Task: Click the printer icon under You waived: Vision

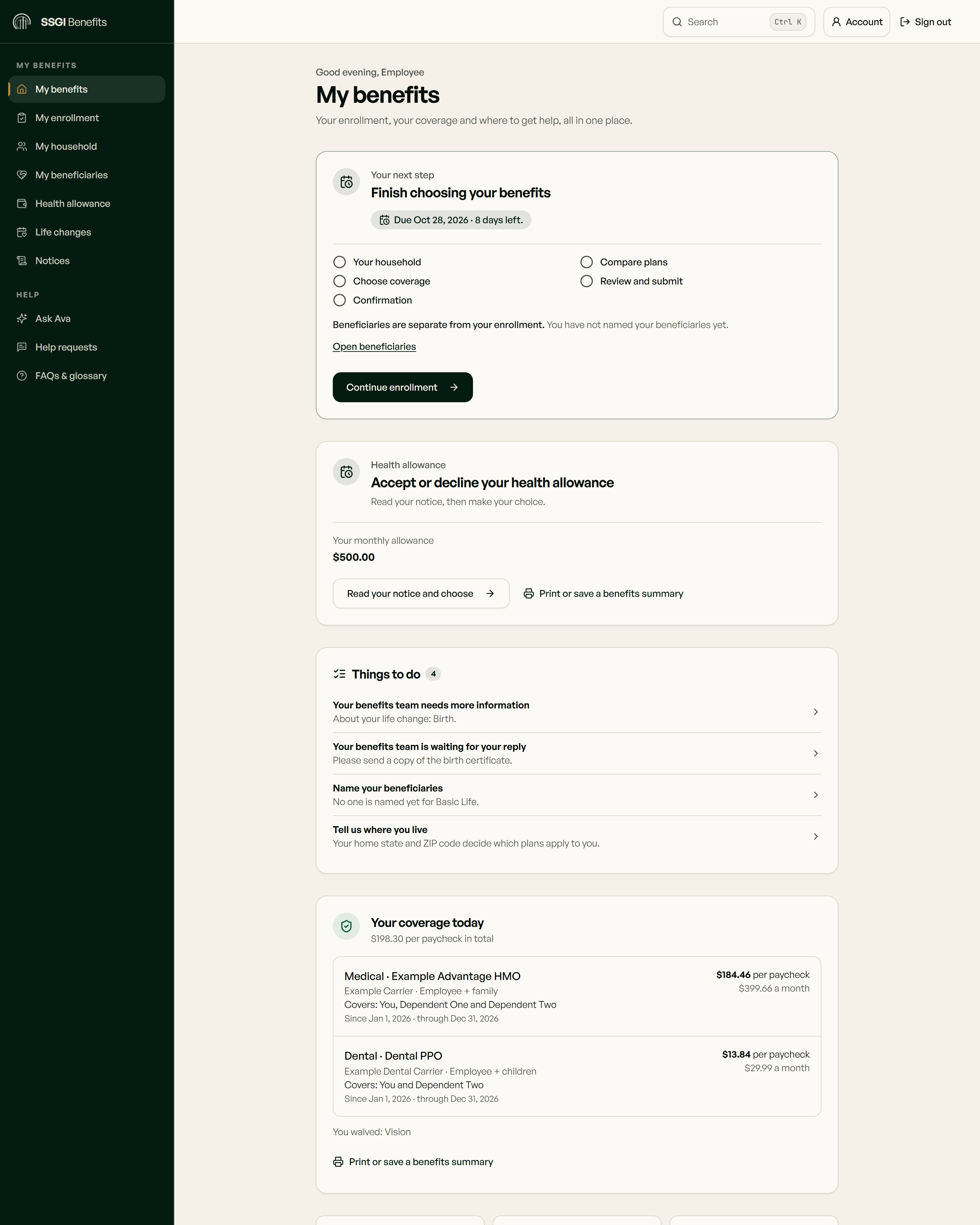Action: [338, 1162]
